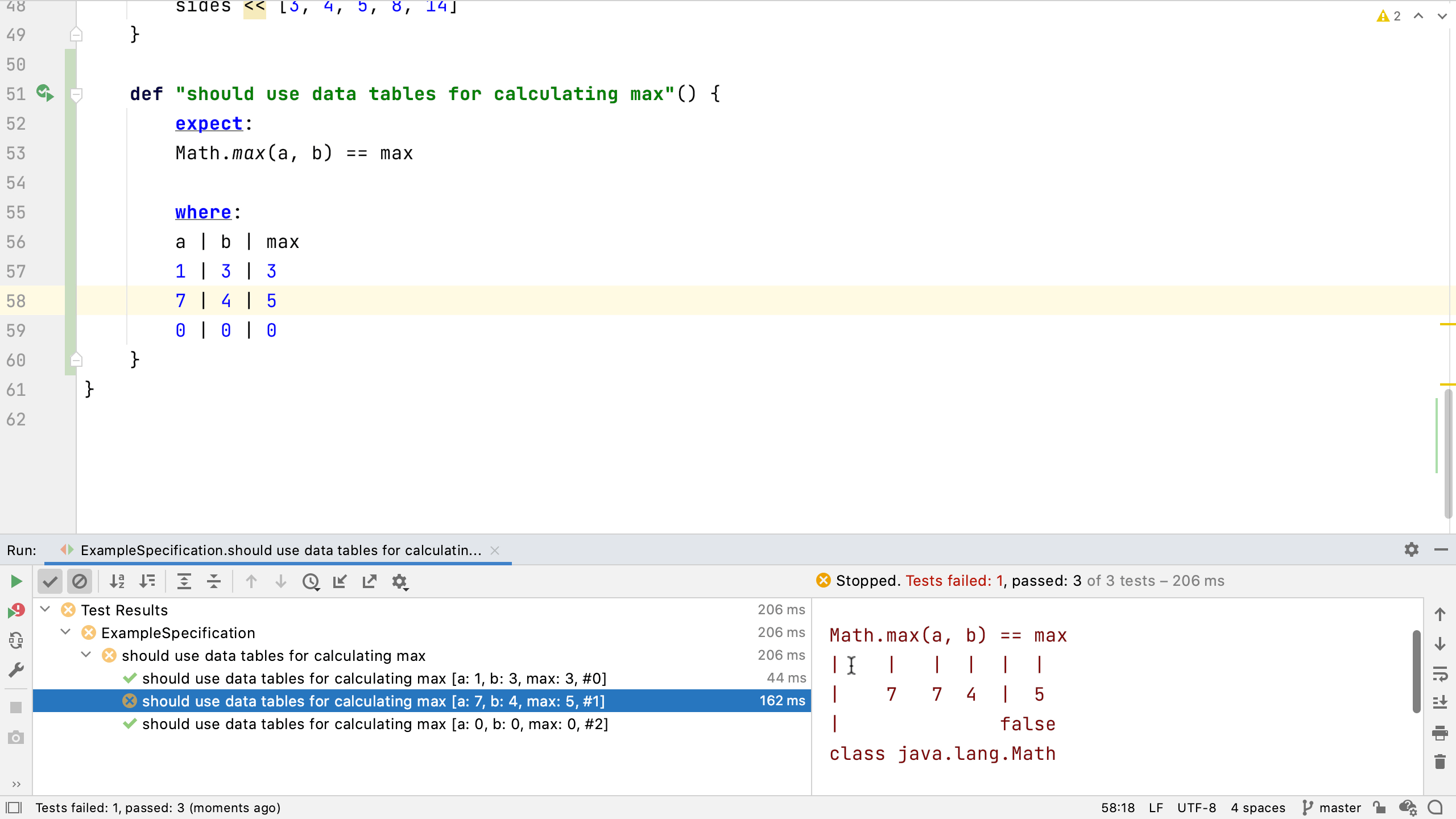Click the console output vertical scrollbar
1456x819 pixels.
point(1416,671)
